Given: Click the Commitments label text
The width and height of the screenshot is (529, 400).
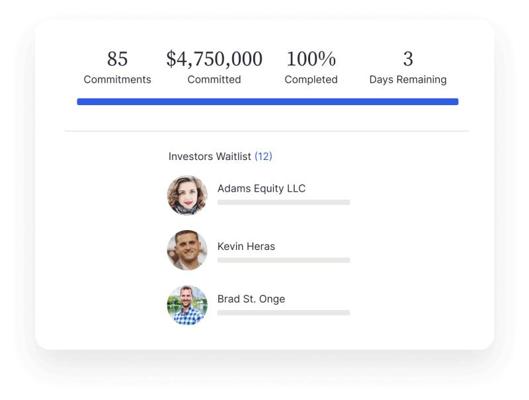Looking at the screenshot, I should coord(117,80).
